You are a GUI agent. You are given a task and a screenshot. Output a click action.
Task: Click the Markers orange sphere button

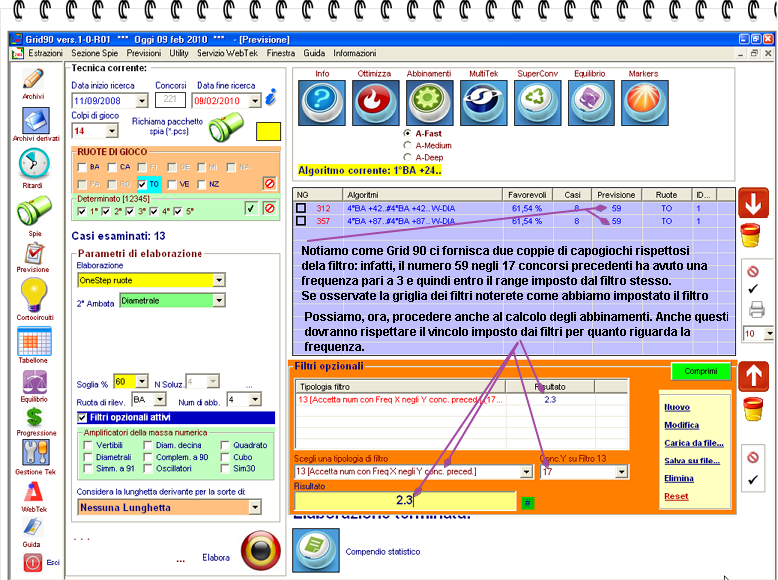(645, 103)
